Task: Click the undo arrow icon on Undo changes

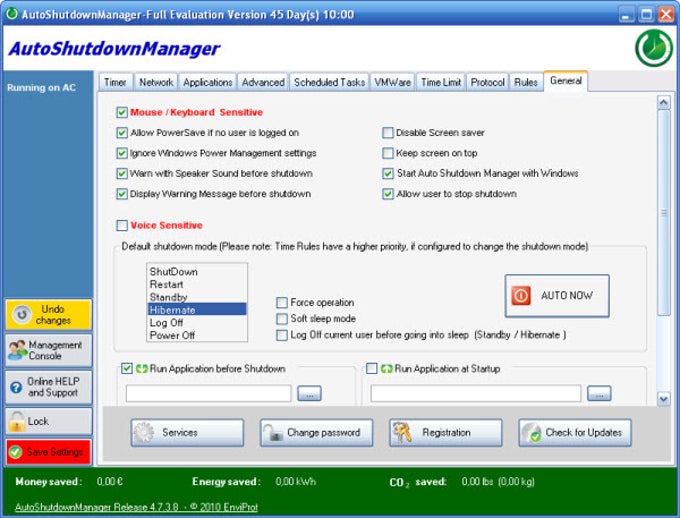Action: pyautogui.click(x=22, y=314)
